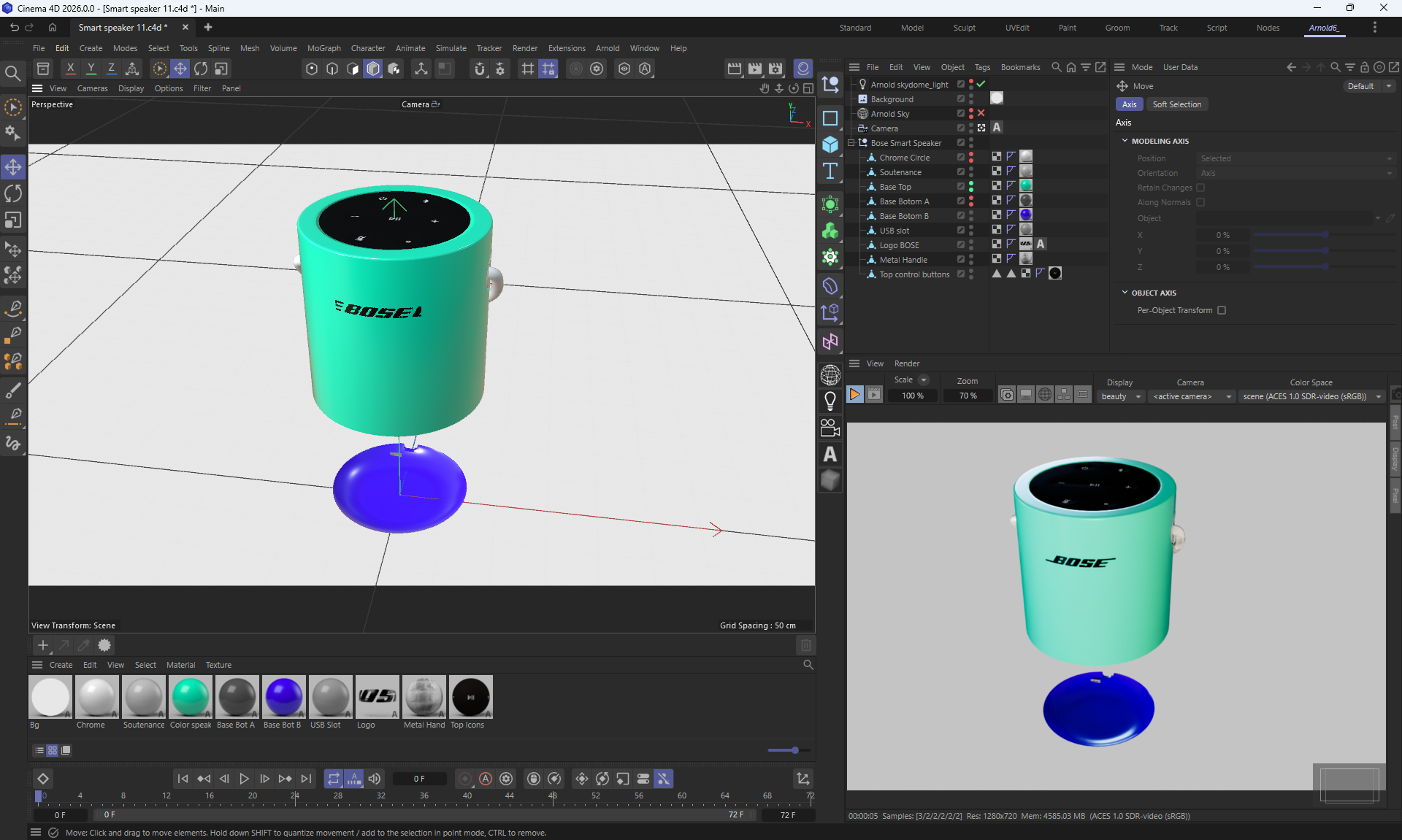Collapse the Modeling Axis section

click(1125, 141)
